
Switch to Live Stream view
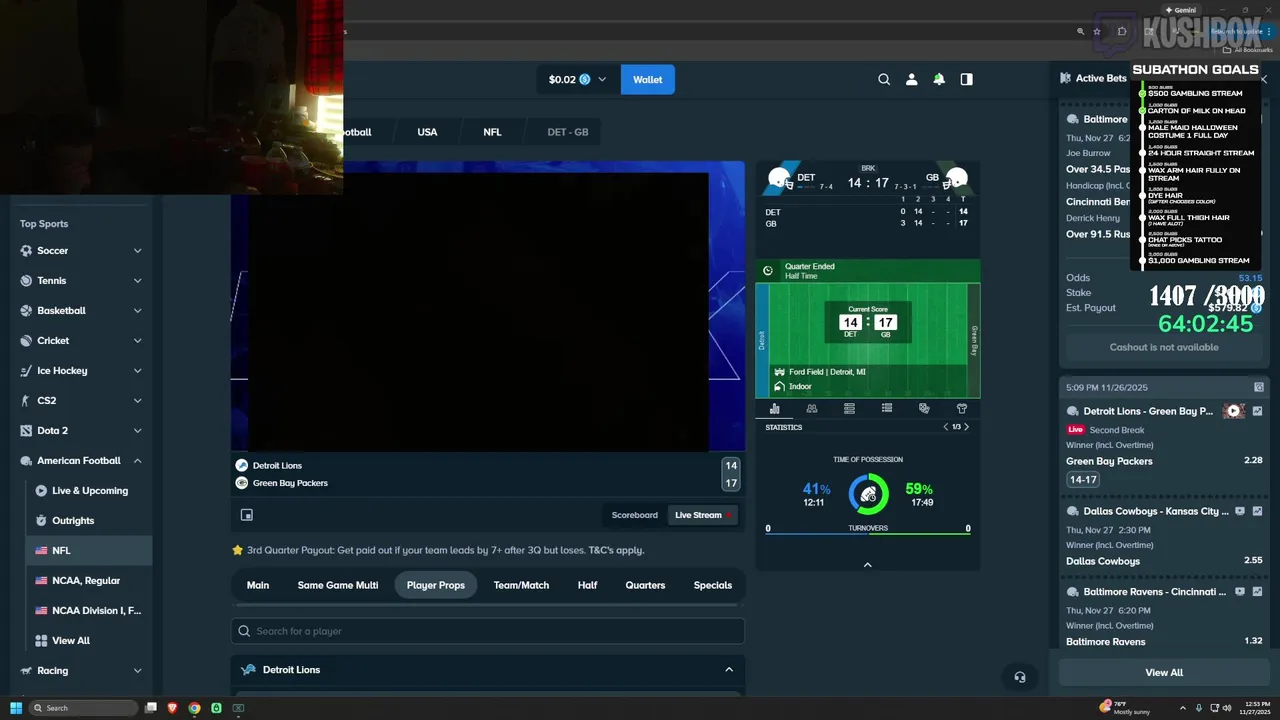pos(703,515)
